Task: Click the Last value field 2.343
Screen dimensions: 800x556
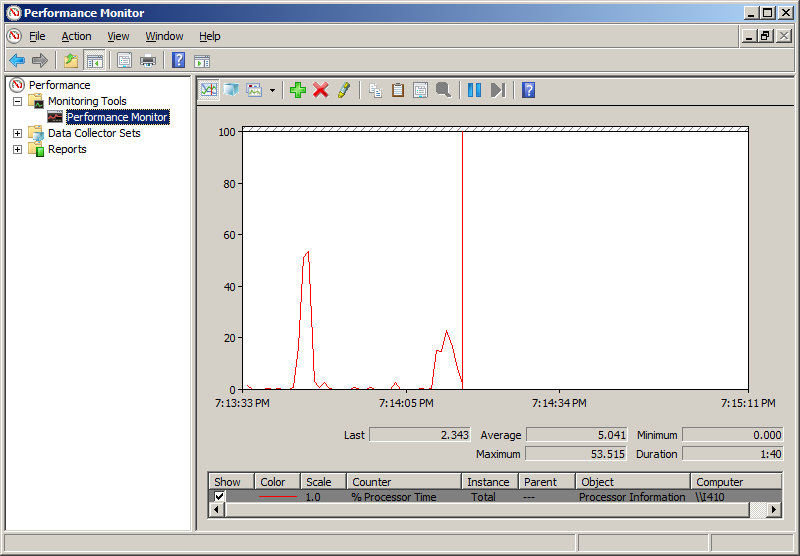Action: coord(420,435)
